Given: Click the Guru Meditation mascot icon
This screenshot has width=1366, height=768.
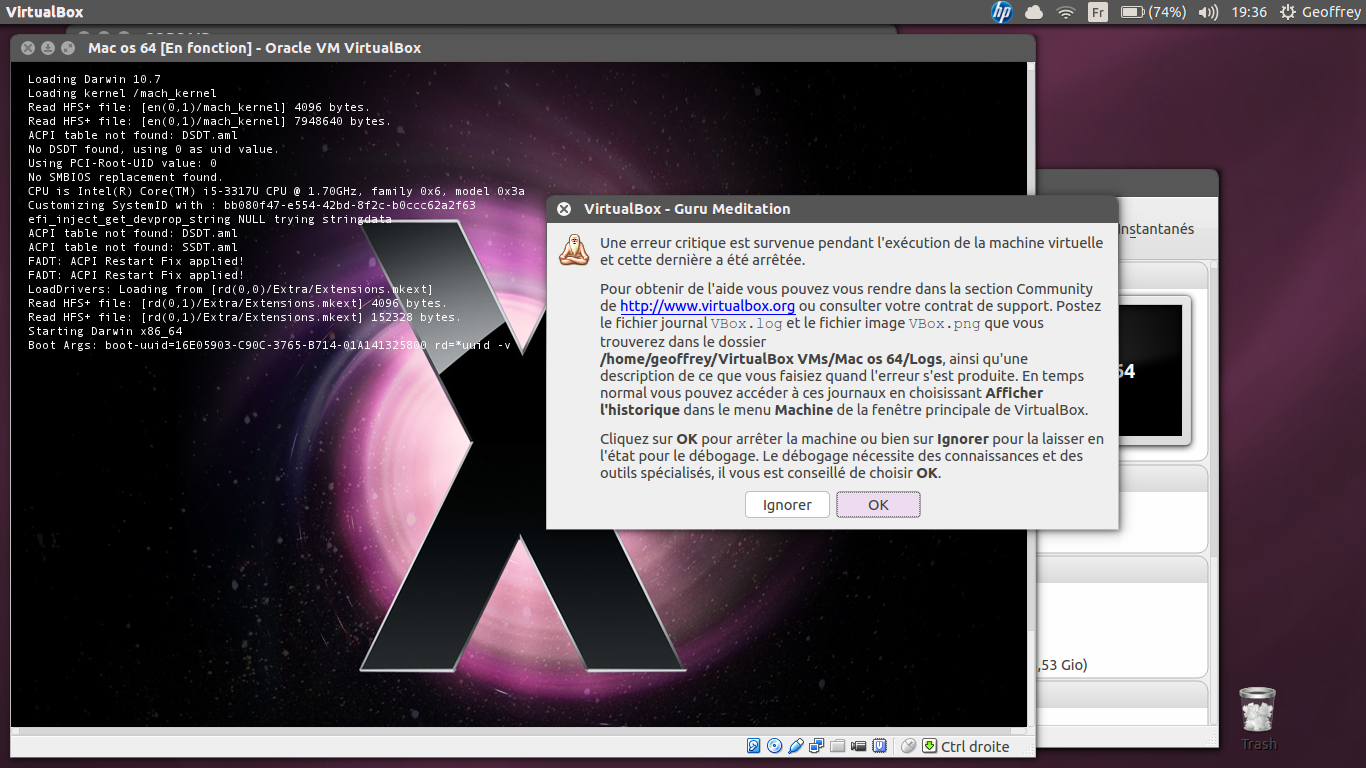Looking at the screenshot, I should pos(574,250).
